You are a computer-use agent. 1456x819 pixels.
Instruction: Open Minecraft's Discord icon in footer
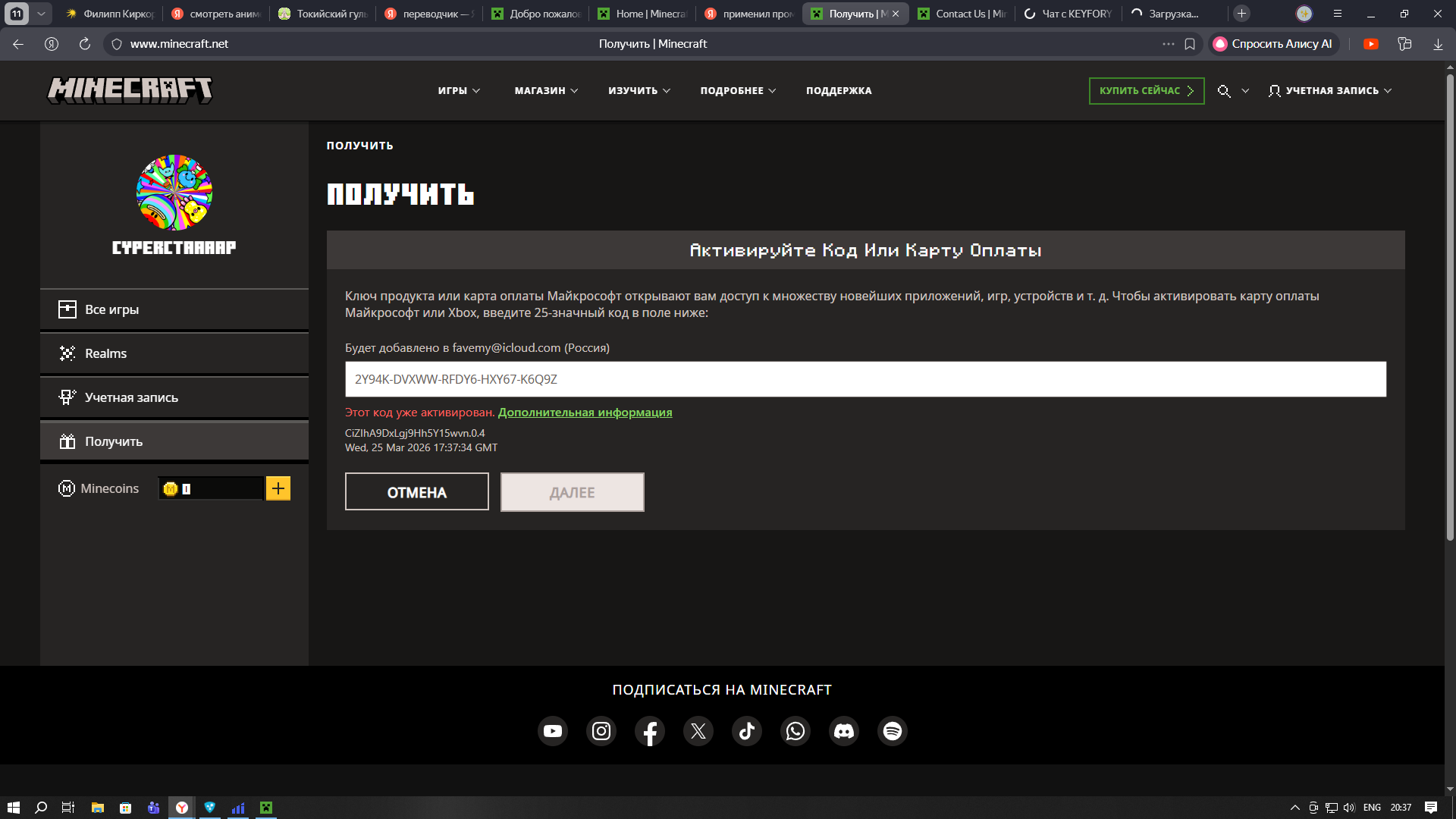[x=844, y=731]
